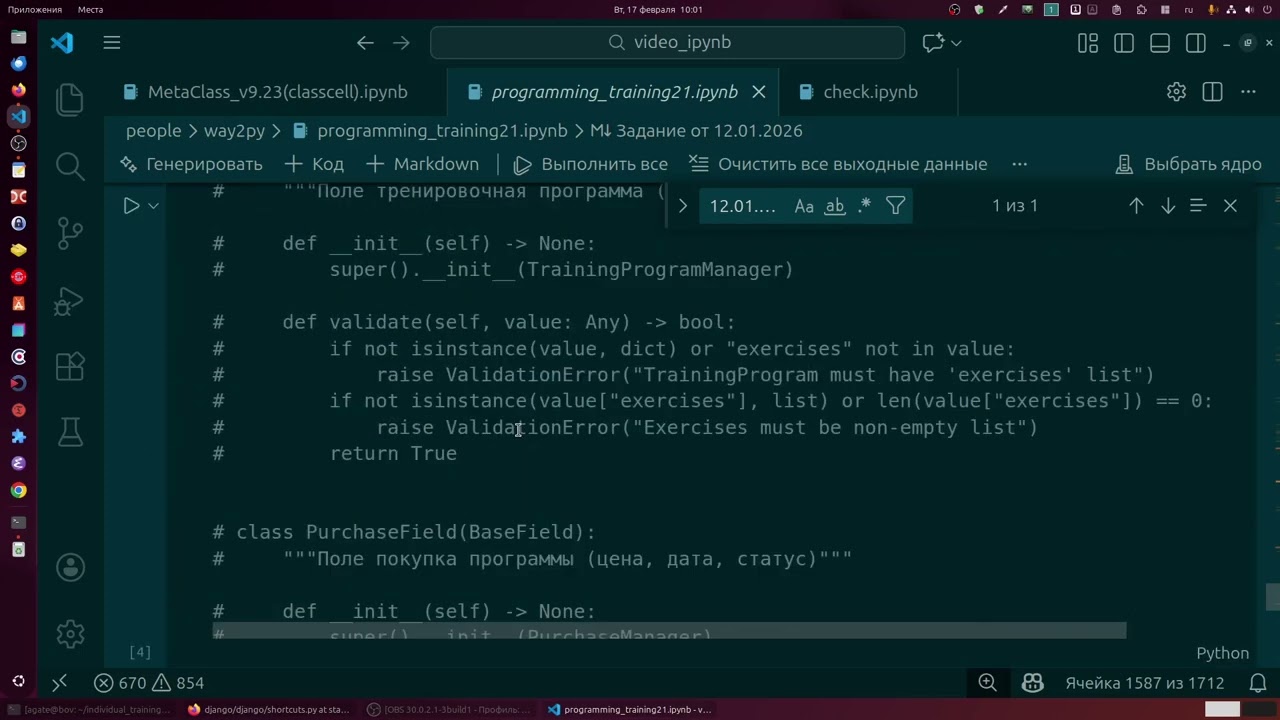Image resolution: width=1280 pixels, height=720 pixels.
Task: Open the Run and Debug view
Action: click(70, 299)
